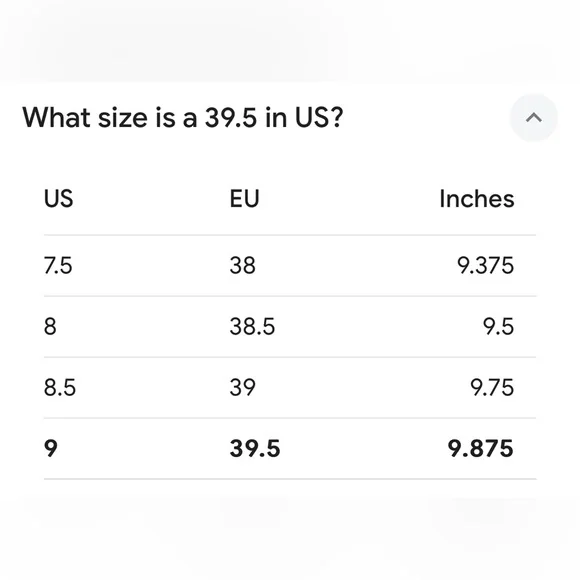Click the 9.375 inches cell
Viewport: 580px width, 580px height.
pyautogui.click(x=485, y=266)
